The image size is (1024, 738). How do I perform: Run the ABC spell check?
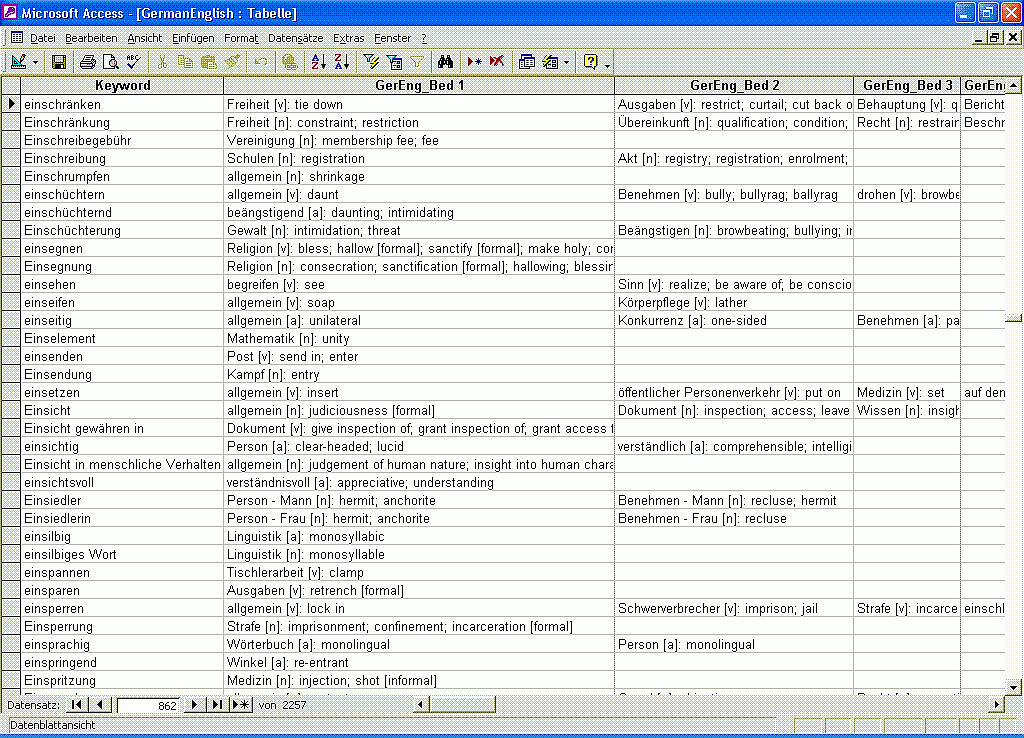click(x=133, y=62)
